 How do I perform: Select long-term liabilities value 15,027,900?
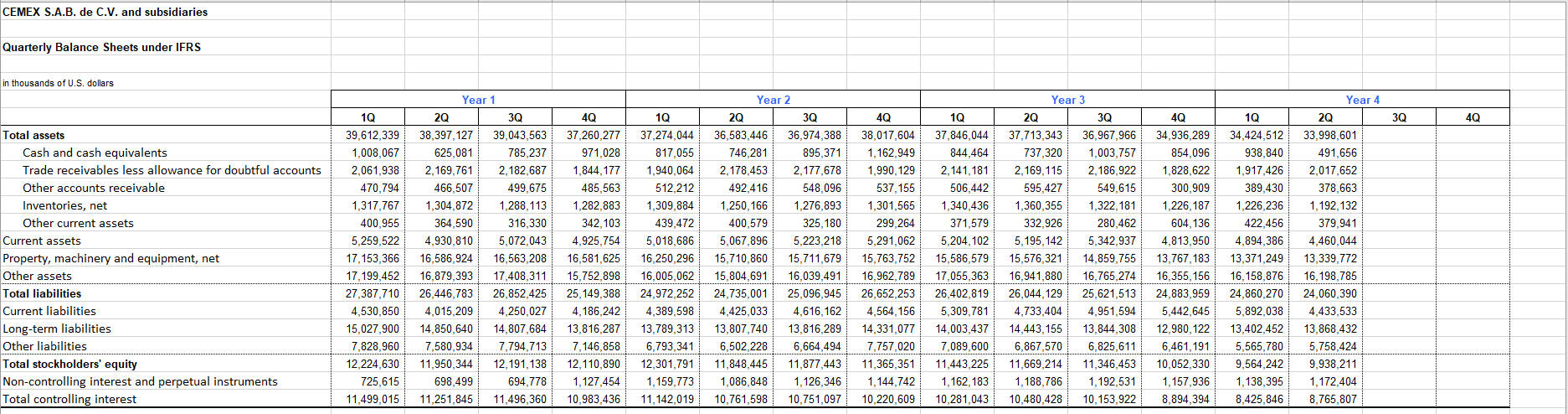click(x=373, y=329)
